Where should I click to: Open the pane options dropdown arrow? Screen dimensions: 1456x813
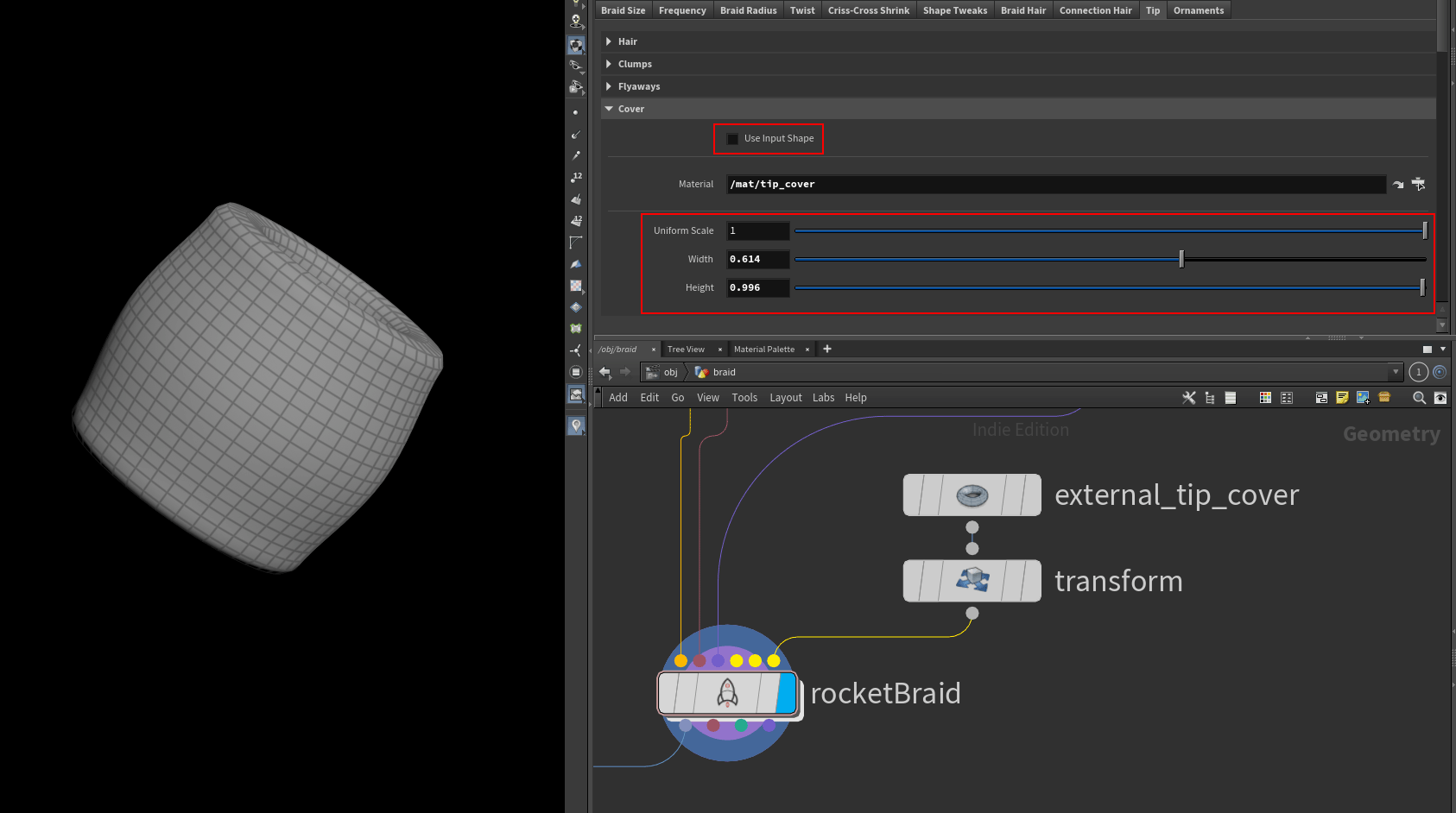(x=1442, y=349)
